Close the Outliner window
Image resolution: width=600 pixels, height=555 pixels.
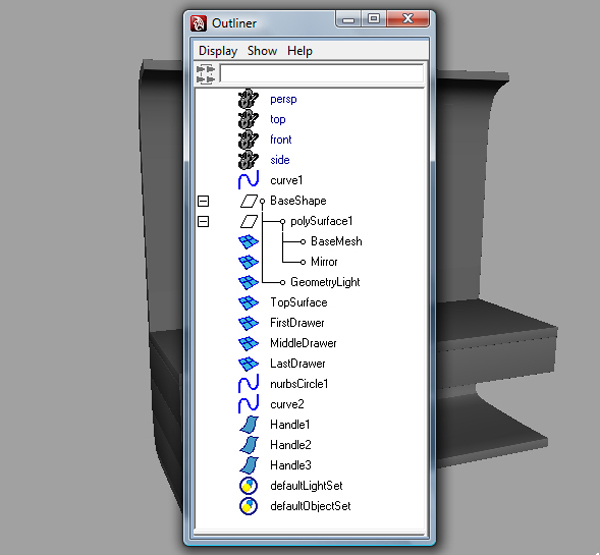(408, 19)
